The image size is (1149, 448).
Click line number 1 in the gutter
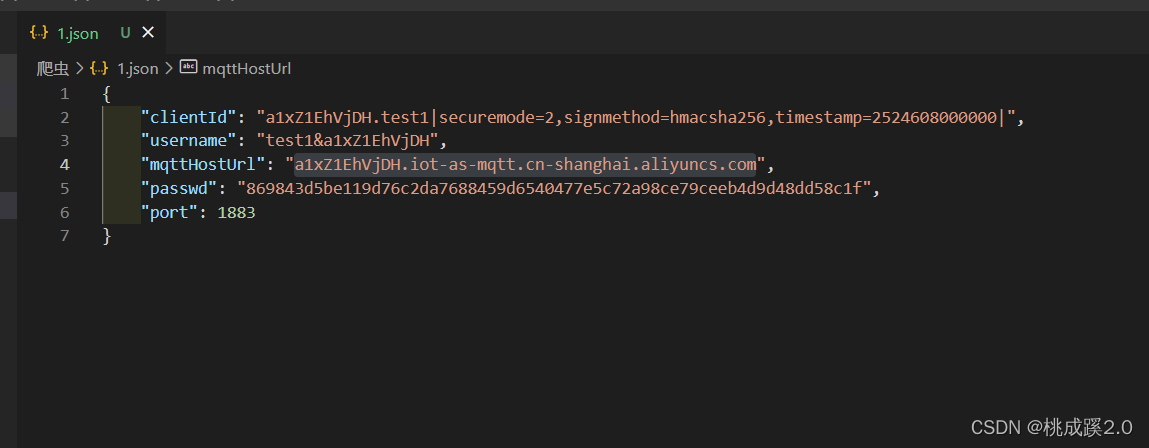65,93
